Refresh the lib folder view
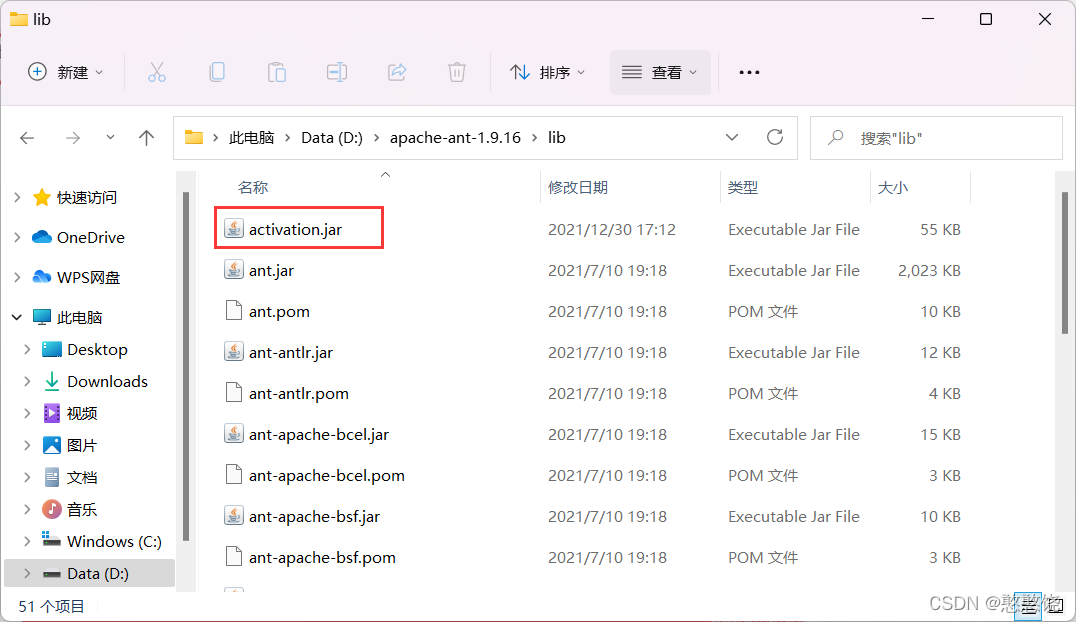The image size is (1076, 622). pyautogui.click(x=775, y=137)
